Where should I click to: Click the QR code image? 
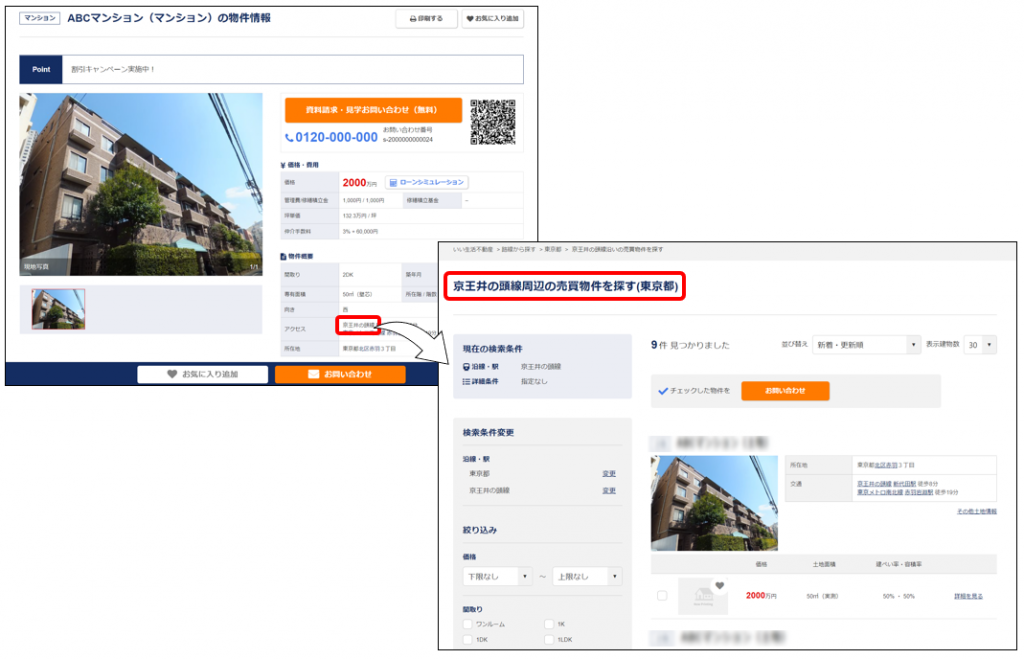tap(493, 122)
